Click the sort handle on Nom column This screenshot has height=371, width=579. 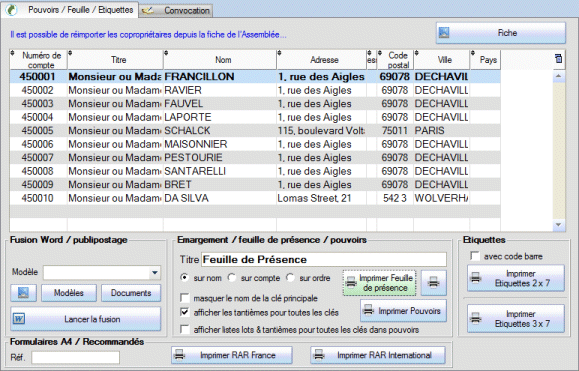[166, 53]
